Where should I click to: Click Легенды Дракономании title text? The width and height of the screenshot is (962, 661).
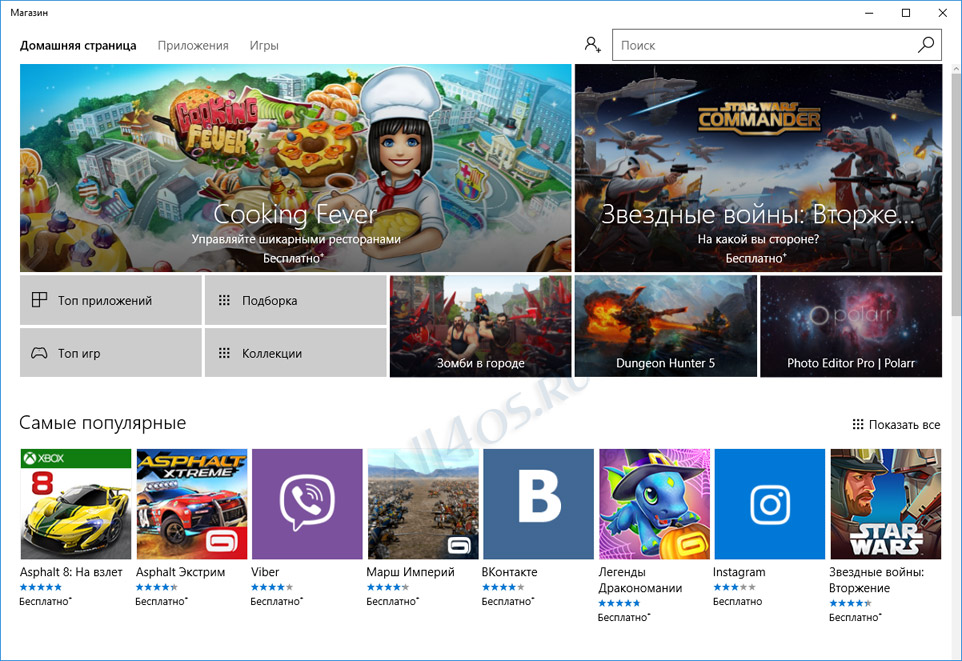click(640, 579)
